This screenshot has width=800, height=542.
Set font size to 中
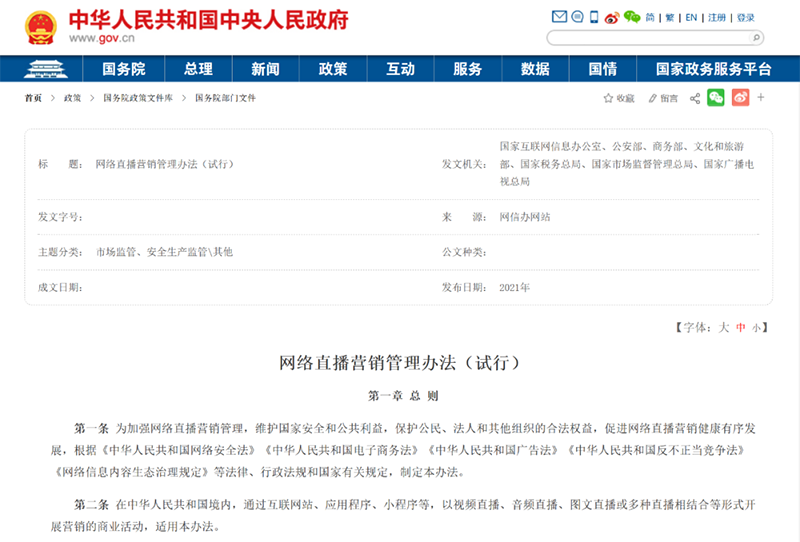point(741,328)
